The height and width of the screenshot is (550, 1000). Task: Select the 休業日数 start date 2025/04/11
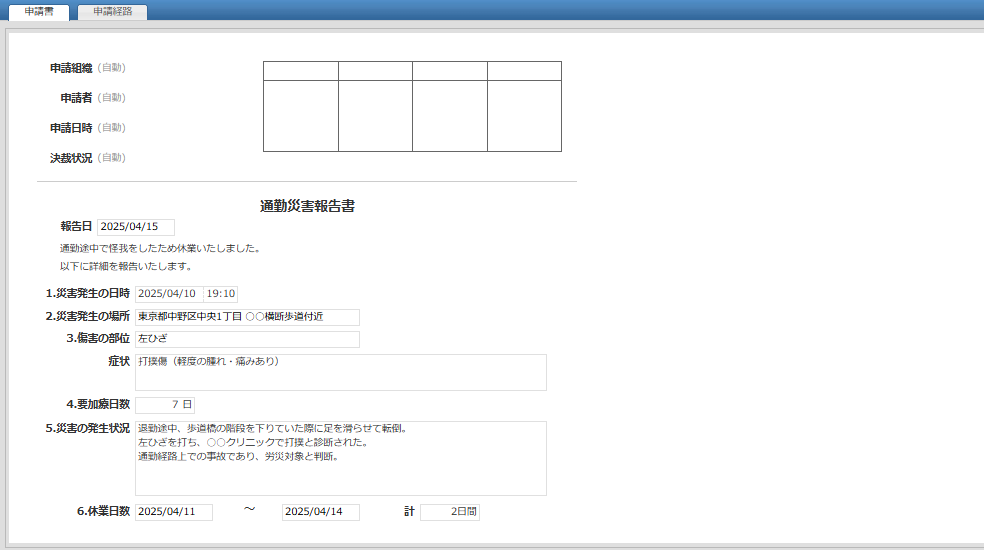[173, 512]
